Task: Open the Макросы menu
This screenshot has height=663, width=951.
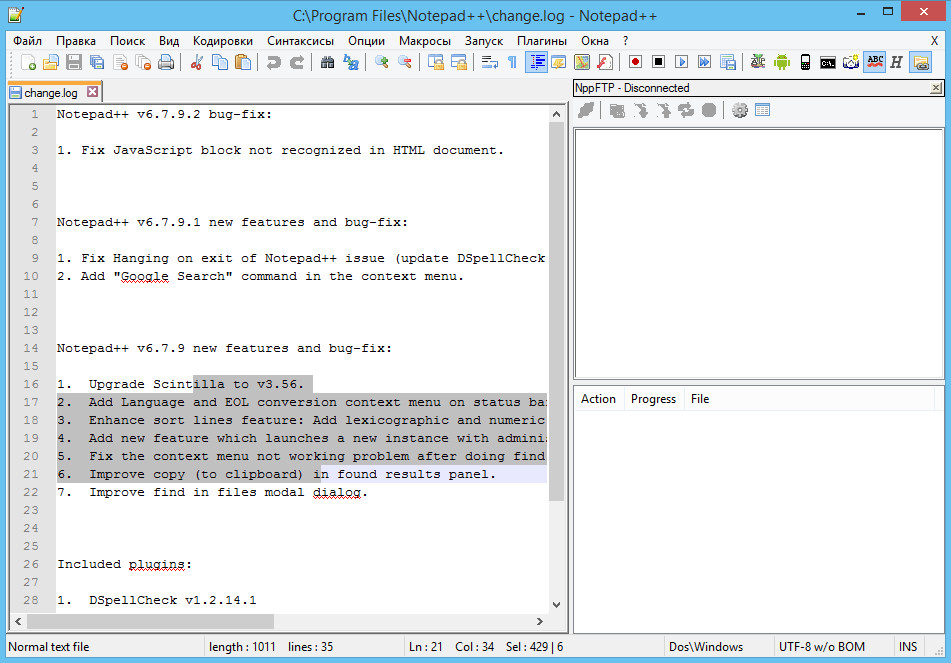Action: [425, 41]
